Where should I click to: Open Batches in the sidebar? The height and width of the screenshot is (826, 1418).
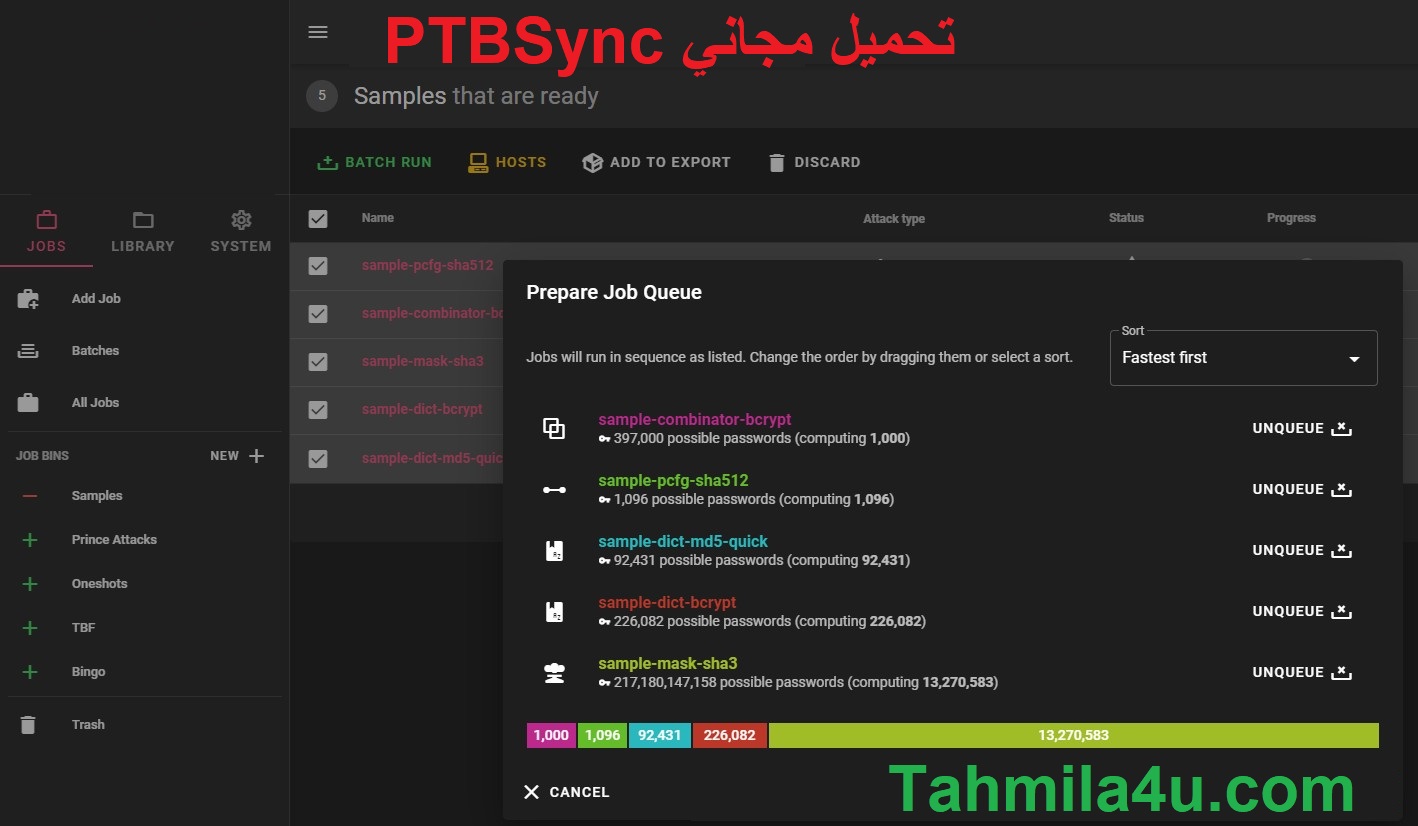95,350
